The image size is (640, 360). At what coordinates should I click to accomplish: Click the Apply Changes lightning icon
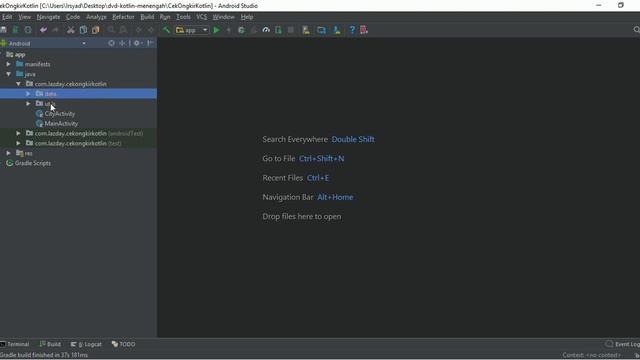coord(229,30)
